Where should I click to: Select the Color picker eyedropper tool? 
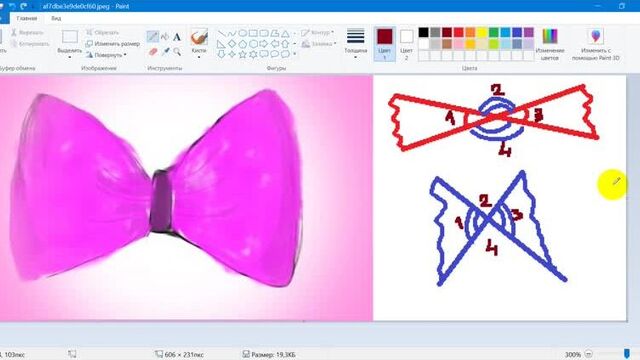(165, 51)
